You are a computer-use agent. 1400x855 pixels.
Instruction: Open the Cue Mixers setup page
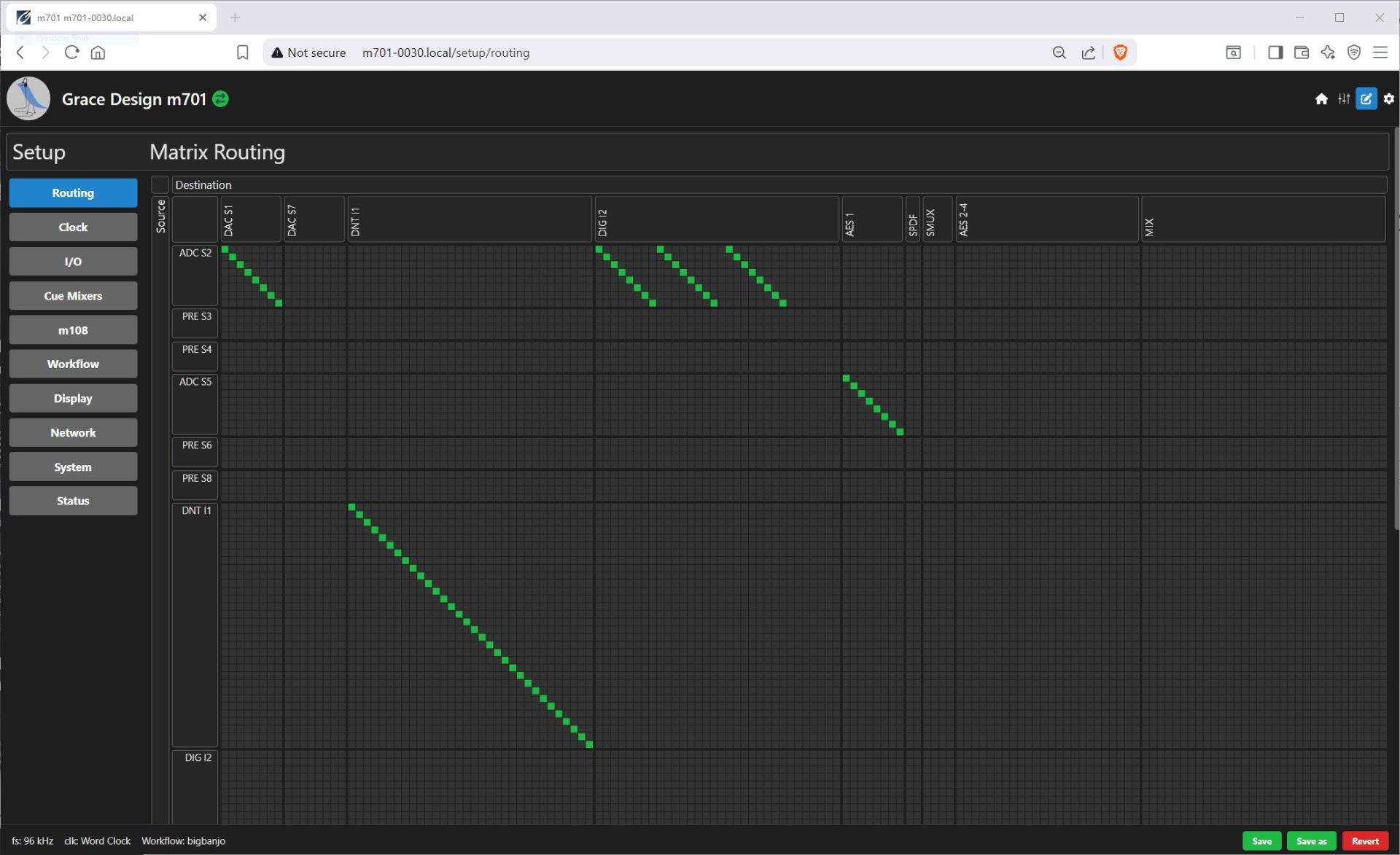click(x=73, y=296)
